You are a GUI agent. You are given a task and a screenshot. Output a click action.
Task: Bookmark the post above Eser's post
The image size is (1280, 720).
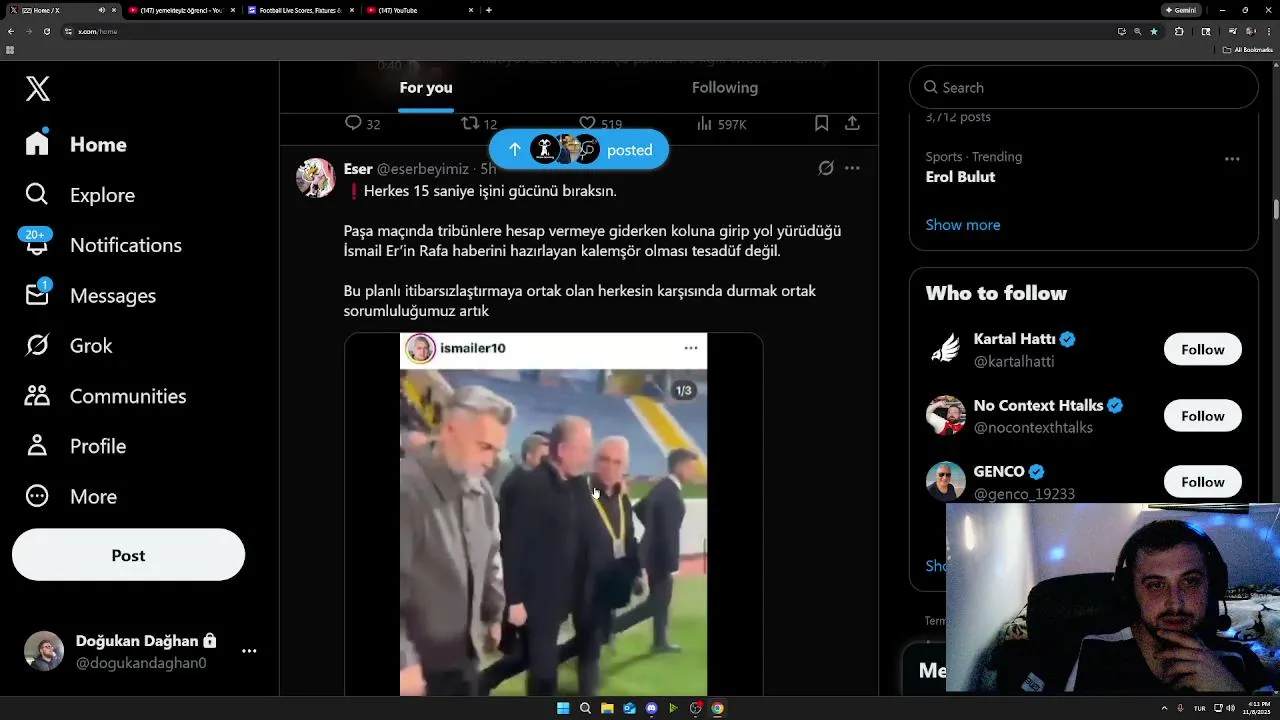[821, 123]
